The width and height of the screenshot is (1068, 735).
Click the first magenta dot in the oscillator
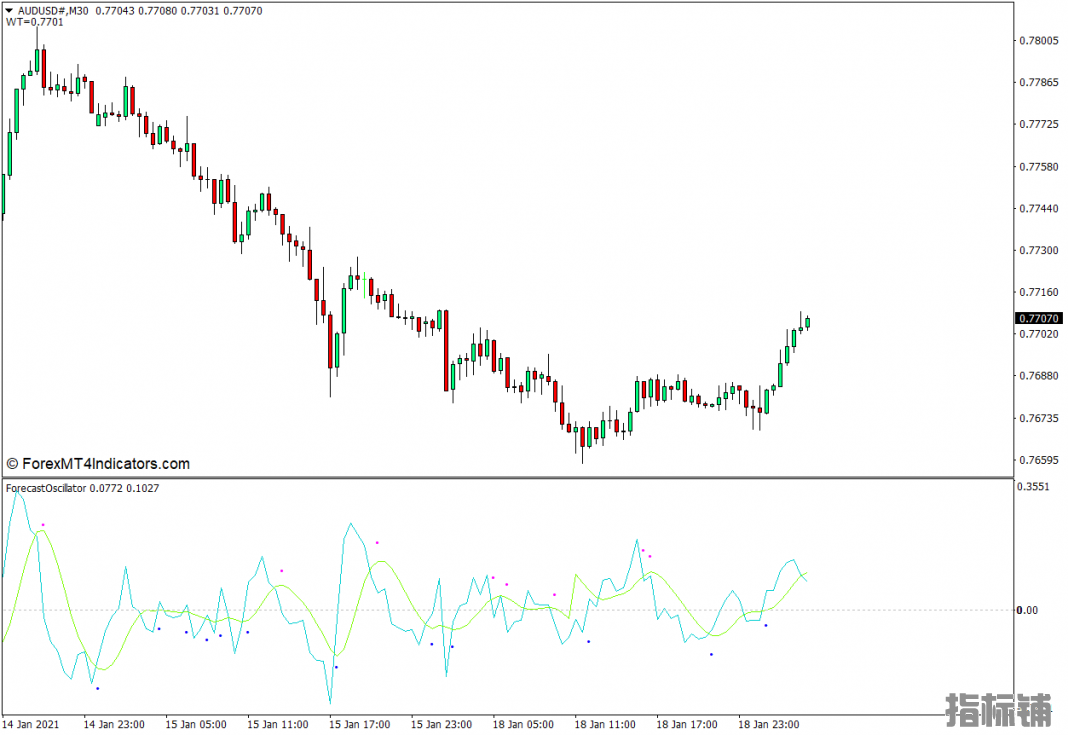coord(43,525)
